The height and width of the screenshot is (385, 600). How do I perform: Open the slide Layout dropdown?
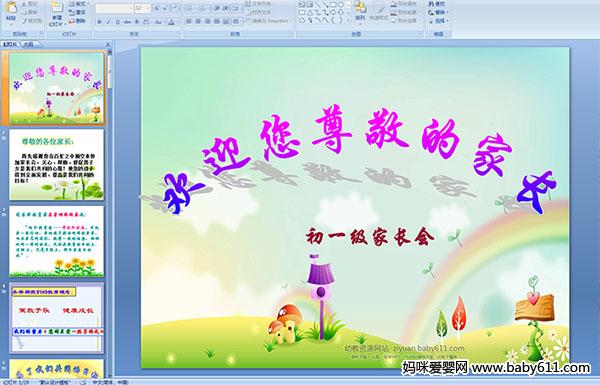click(79, 4)
